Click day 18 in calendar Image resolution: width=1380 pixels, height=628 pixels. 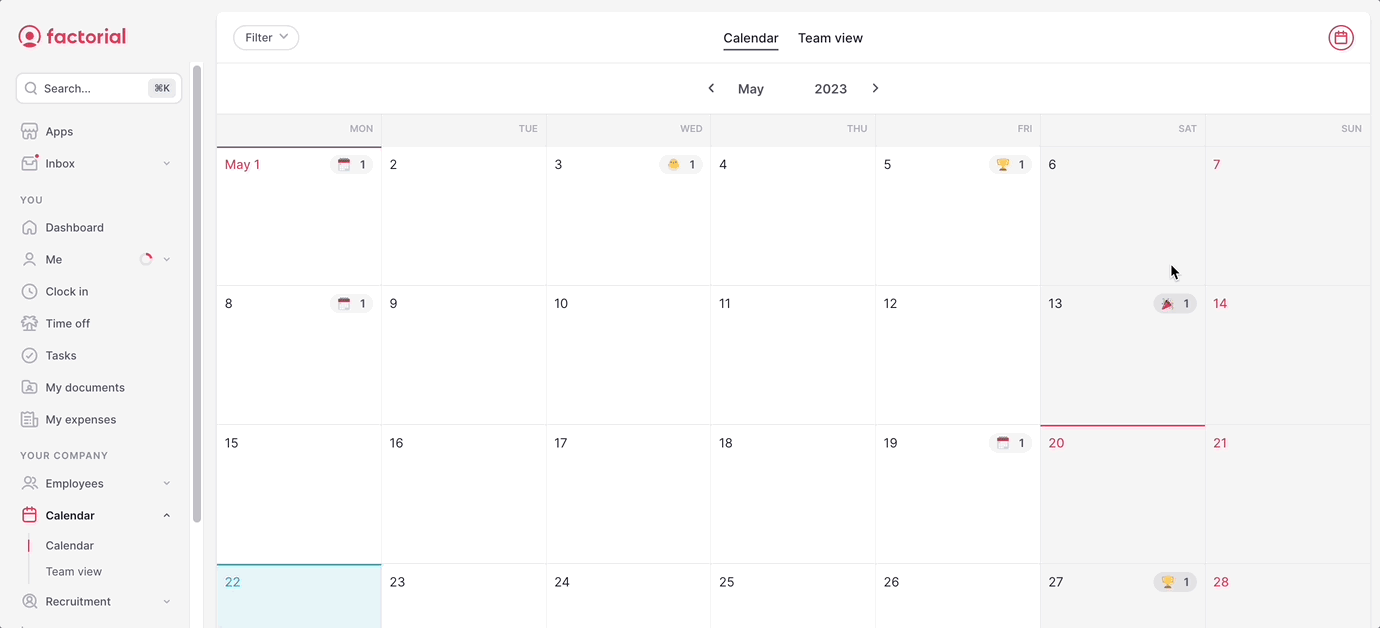click(793, 494)
